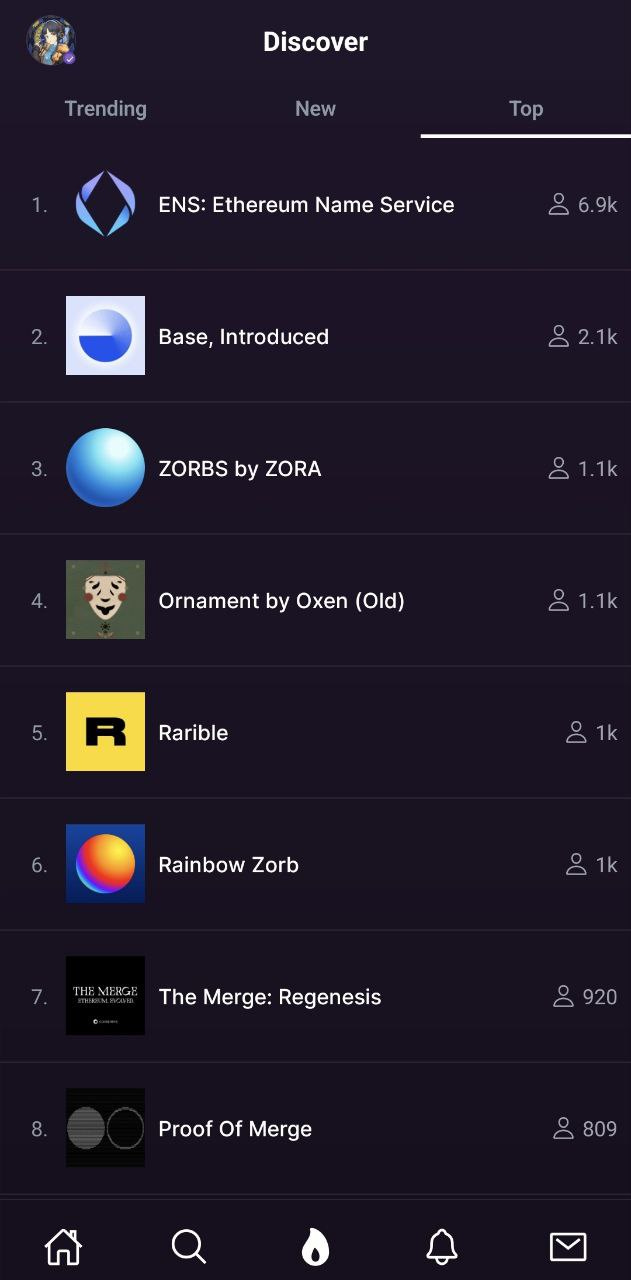Viewport: 631px width, 1280px height.
Task: Tap the 6.9k members count for ENS
Action: point(584,205)
